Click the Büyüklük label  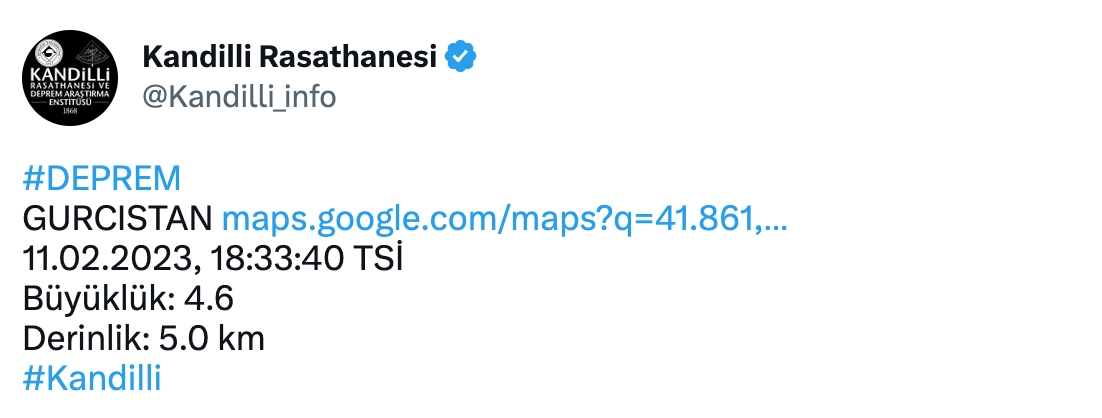click(x=98, y=299)
